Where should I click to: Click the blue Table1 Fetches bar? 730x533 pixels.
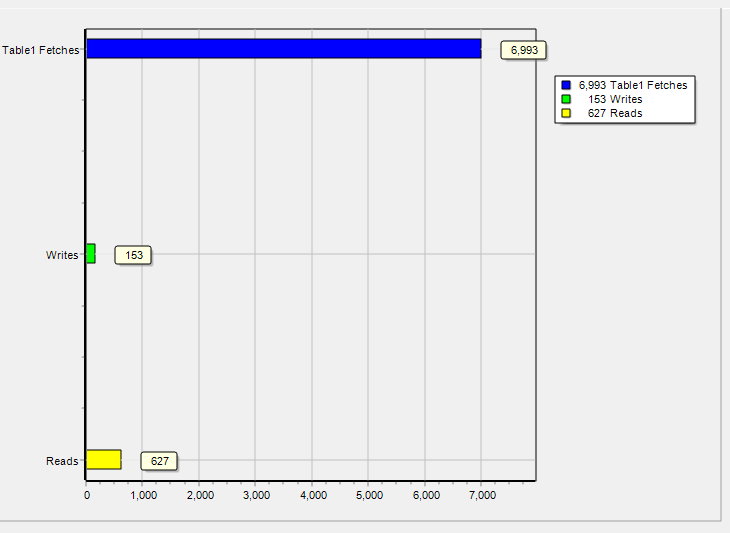click(284, 48)
